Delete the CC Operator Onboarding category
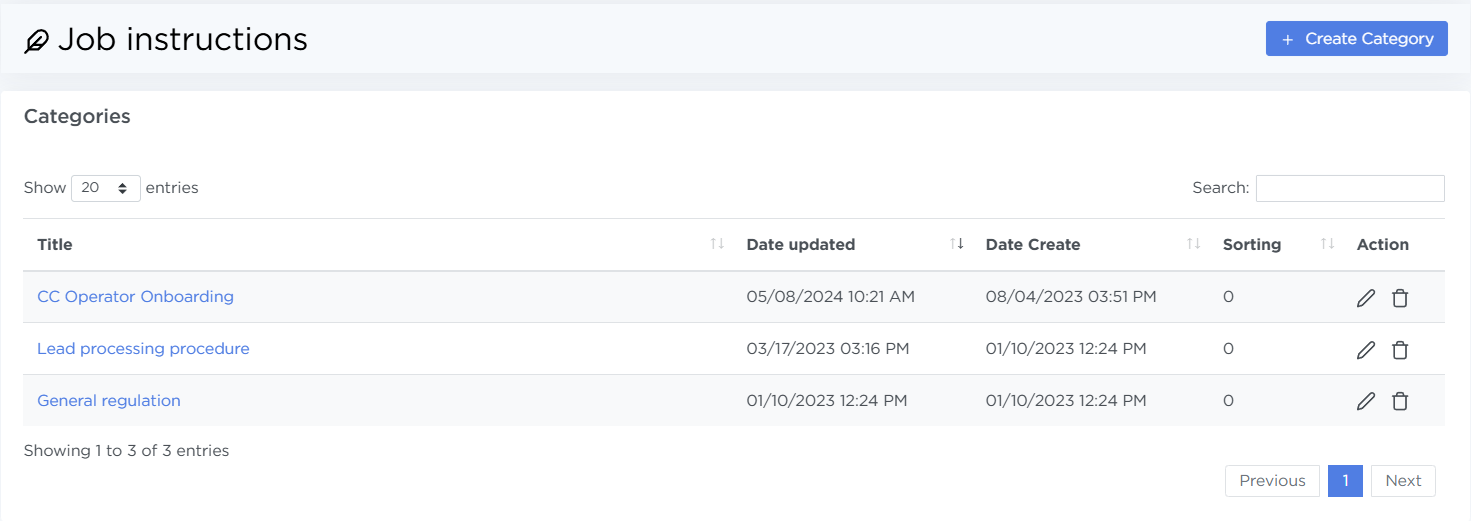This screenshot has width=1471, height=521. point(1400,298)
